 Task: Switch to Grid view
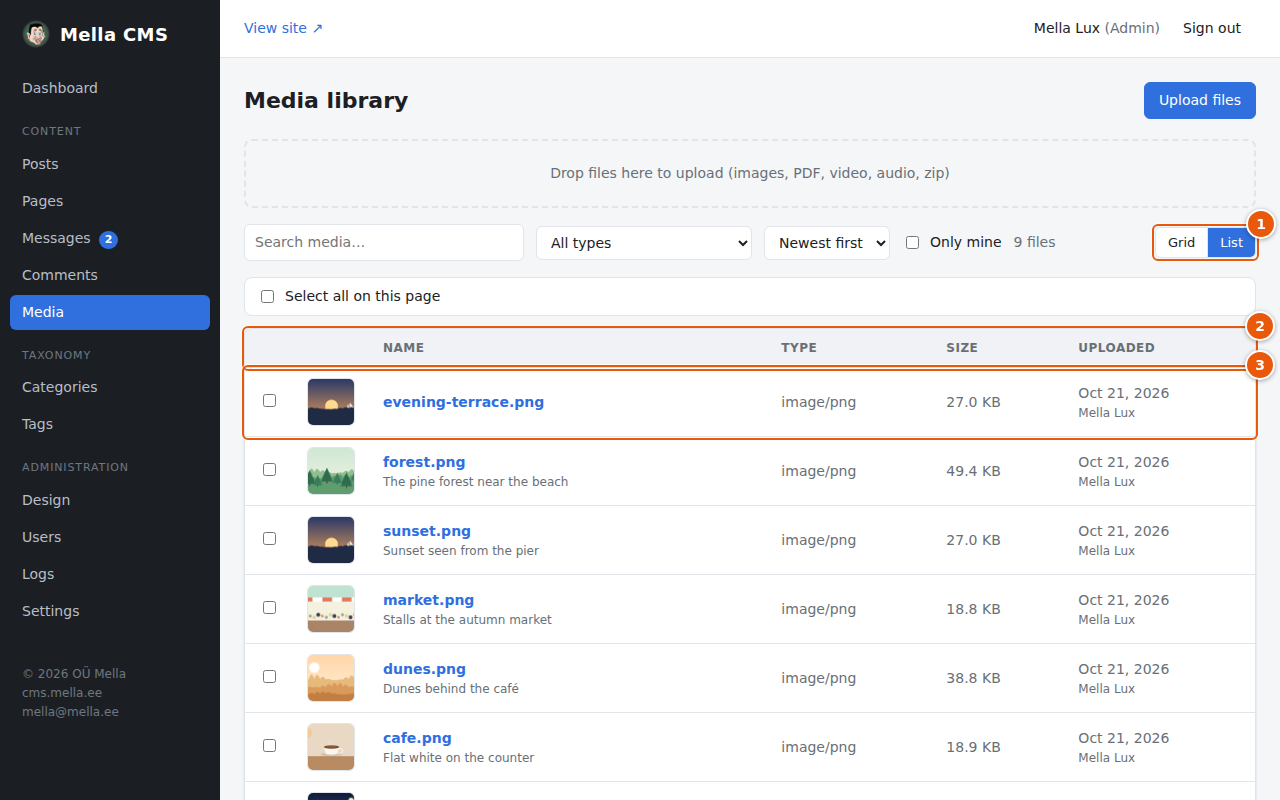tap(1181, 242)
